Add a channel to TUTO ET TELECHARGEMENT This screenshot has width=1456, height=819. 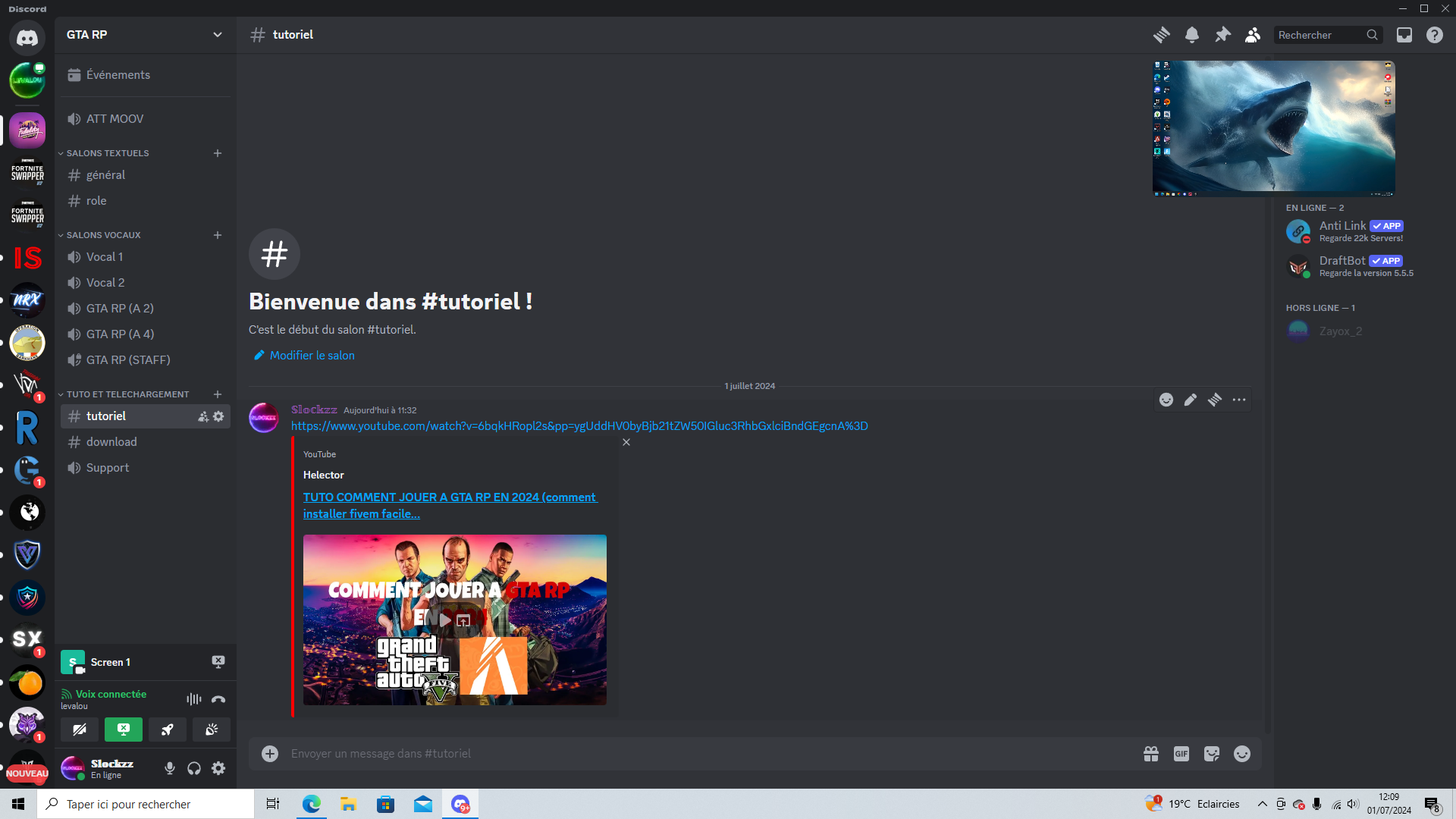(x=218, y=394)
